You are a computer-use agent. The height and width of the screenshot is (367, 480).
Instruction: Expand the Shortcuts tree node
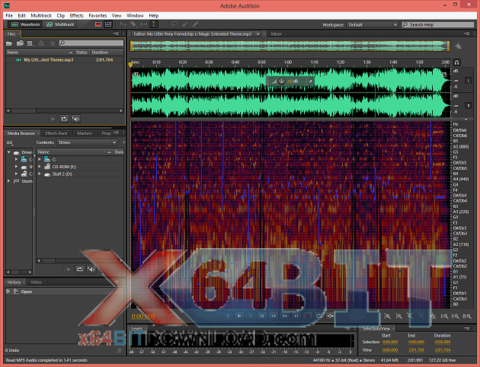tap(9, 181)
